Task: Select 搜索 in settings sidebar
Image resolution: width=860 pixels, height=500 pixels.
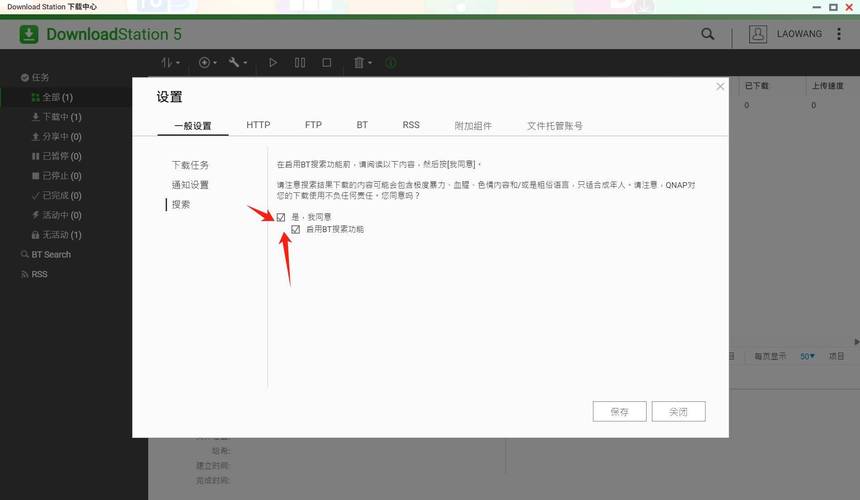Action: 180,204
